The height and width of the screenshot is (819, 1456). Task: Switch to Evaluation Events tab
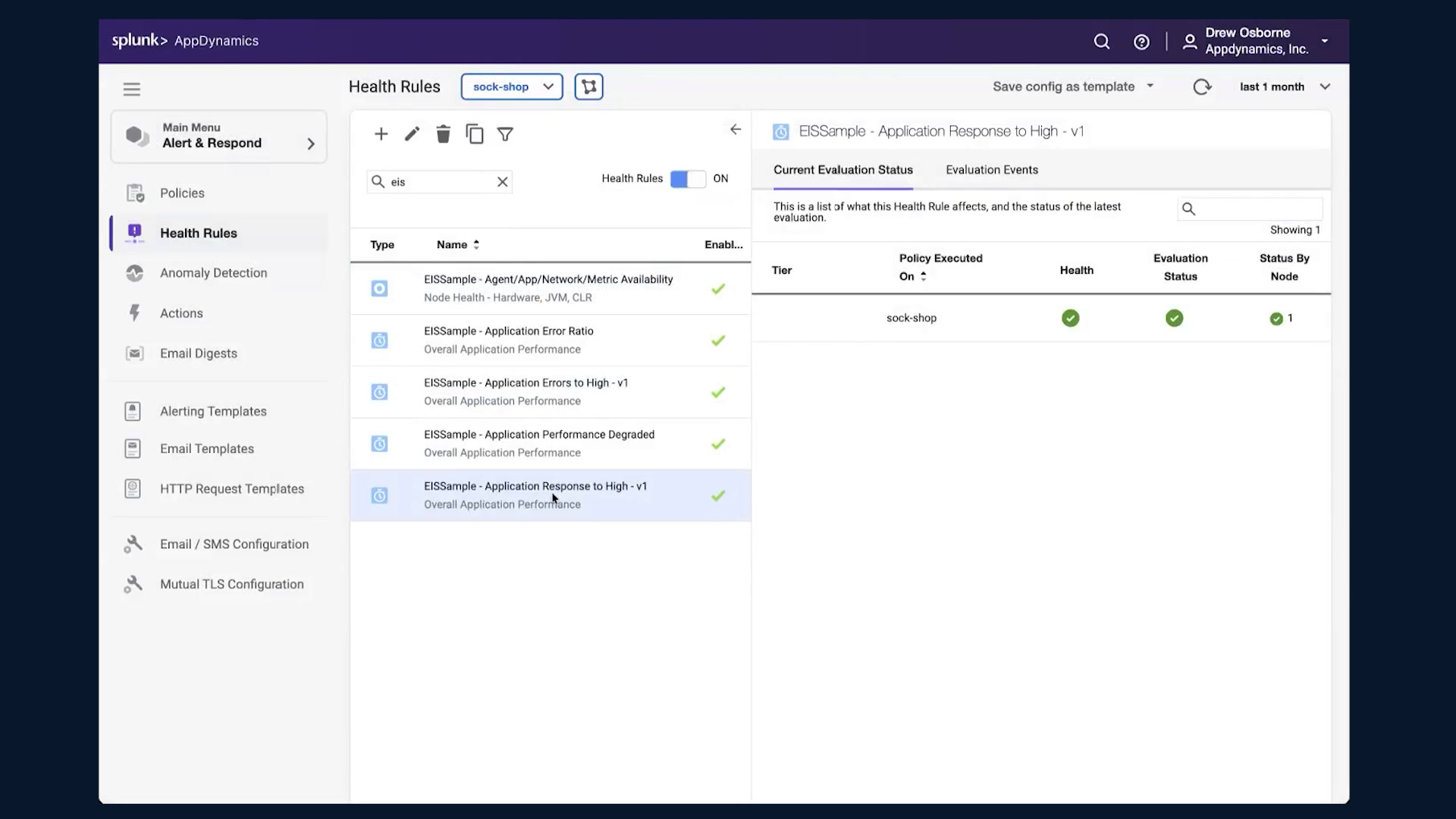992,170
